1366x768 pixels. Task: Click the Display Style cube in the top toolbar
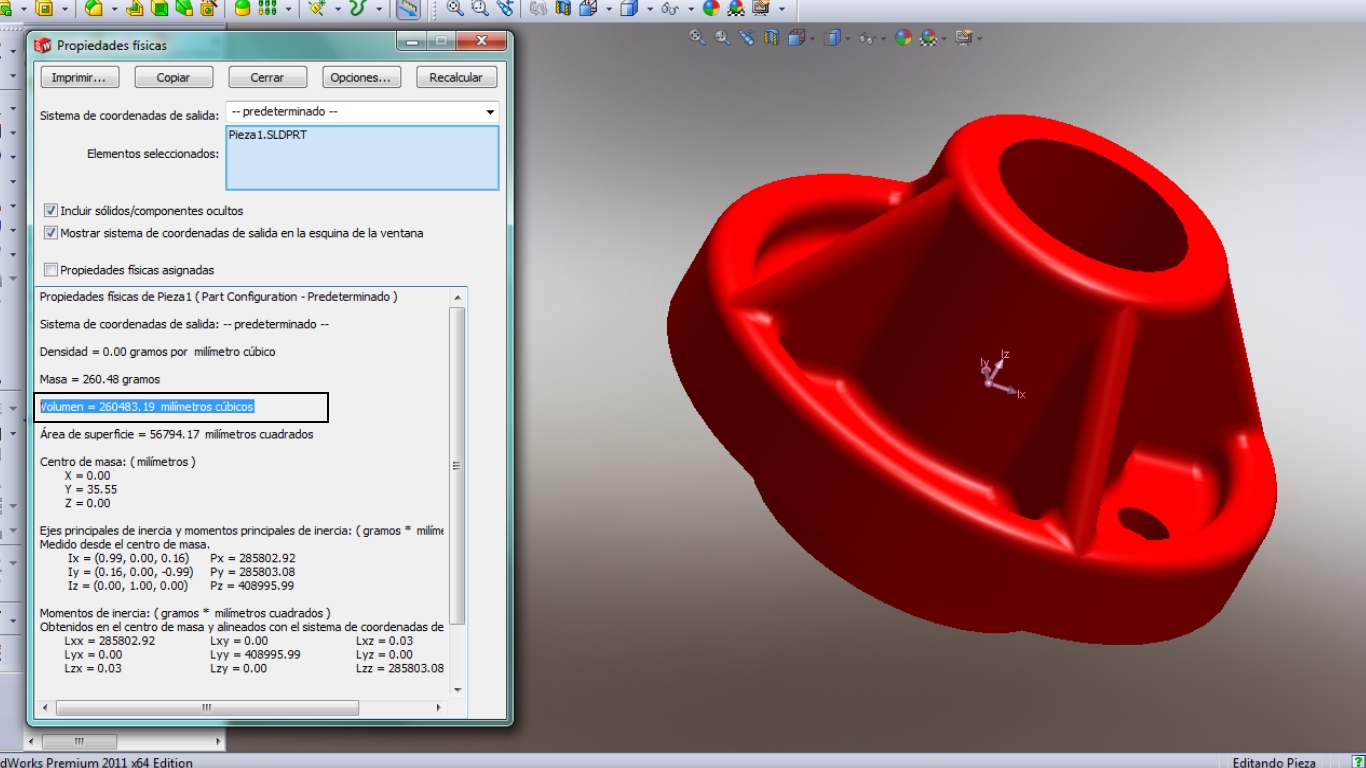pyautogui.click(x=628, y=9)
